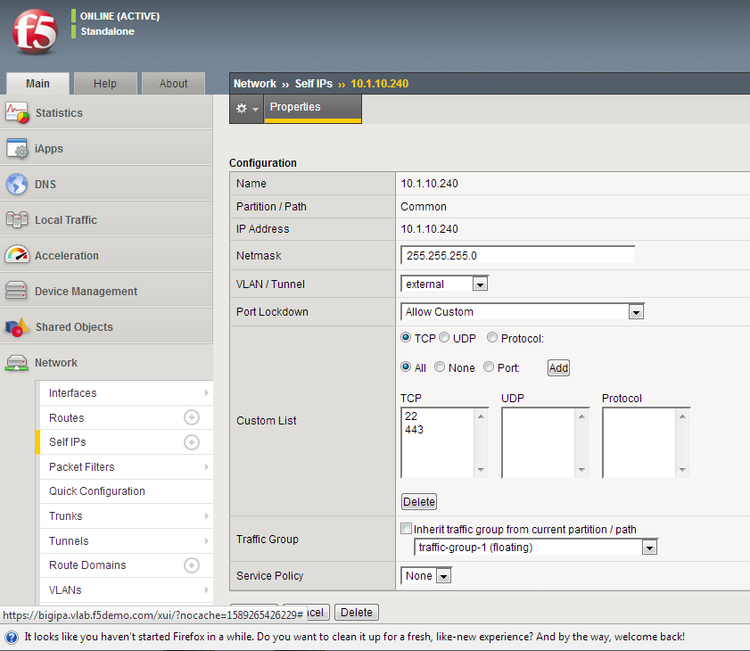
Task: Open the Device Management icon
Action: [17, 291]
